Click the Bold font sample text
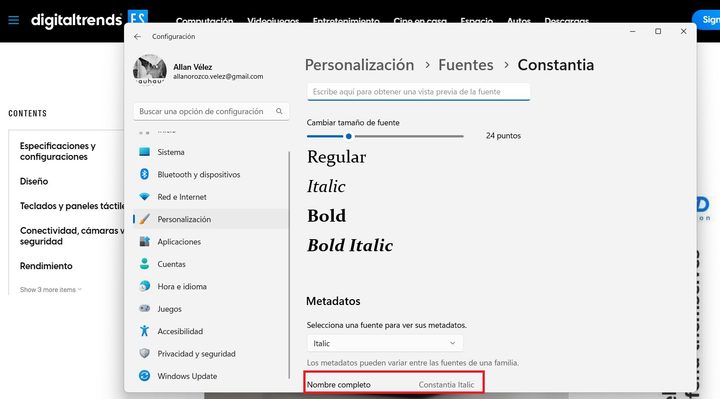This screenshot has height=399, width=720. [326, 216]
